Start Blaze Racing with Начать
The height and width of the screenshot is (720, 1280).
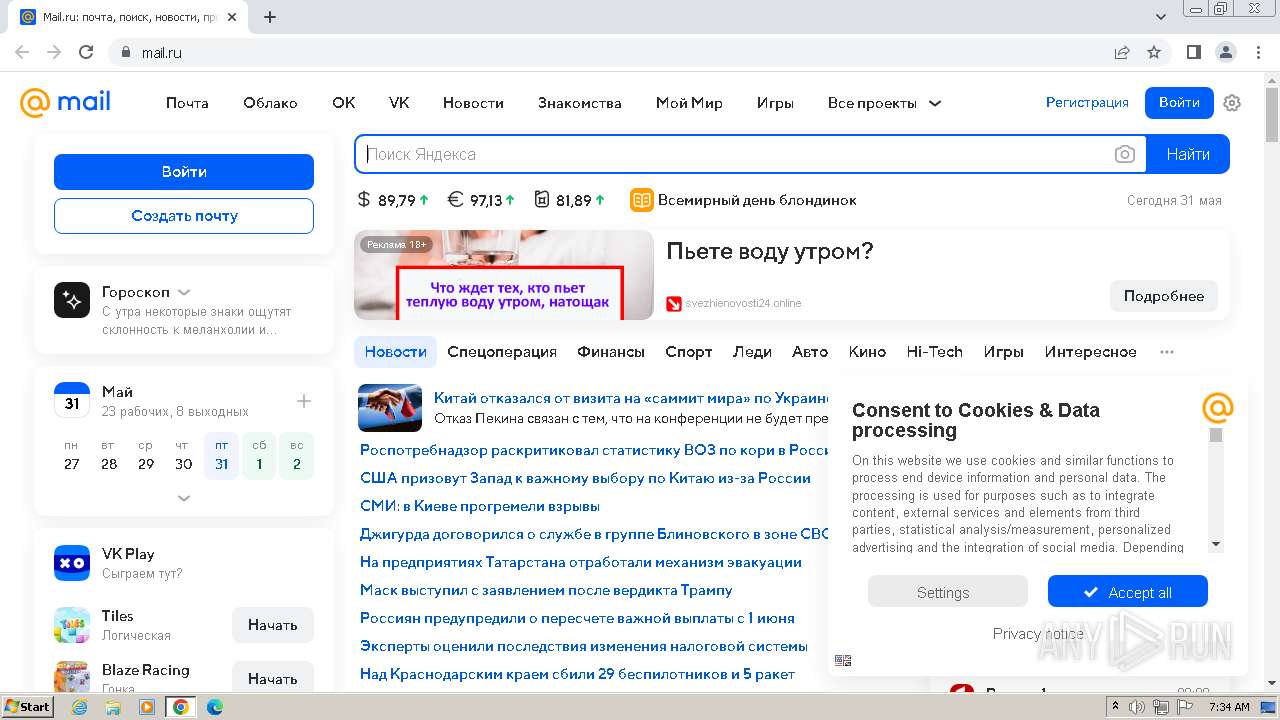point(273,677)
